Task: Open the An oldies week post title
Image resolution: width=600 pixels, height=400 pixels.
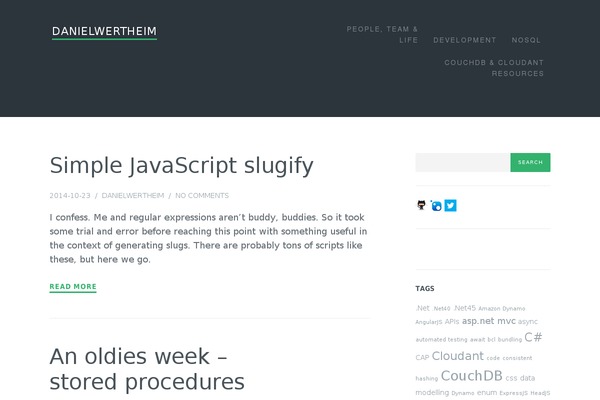Action: (x=147, y=369)
